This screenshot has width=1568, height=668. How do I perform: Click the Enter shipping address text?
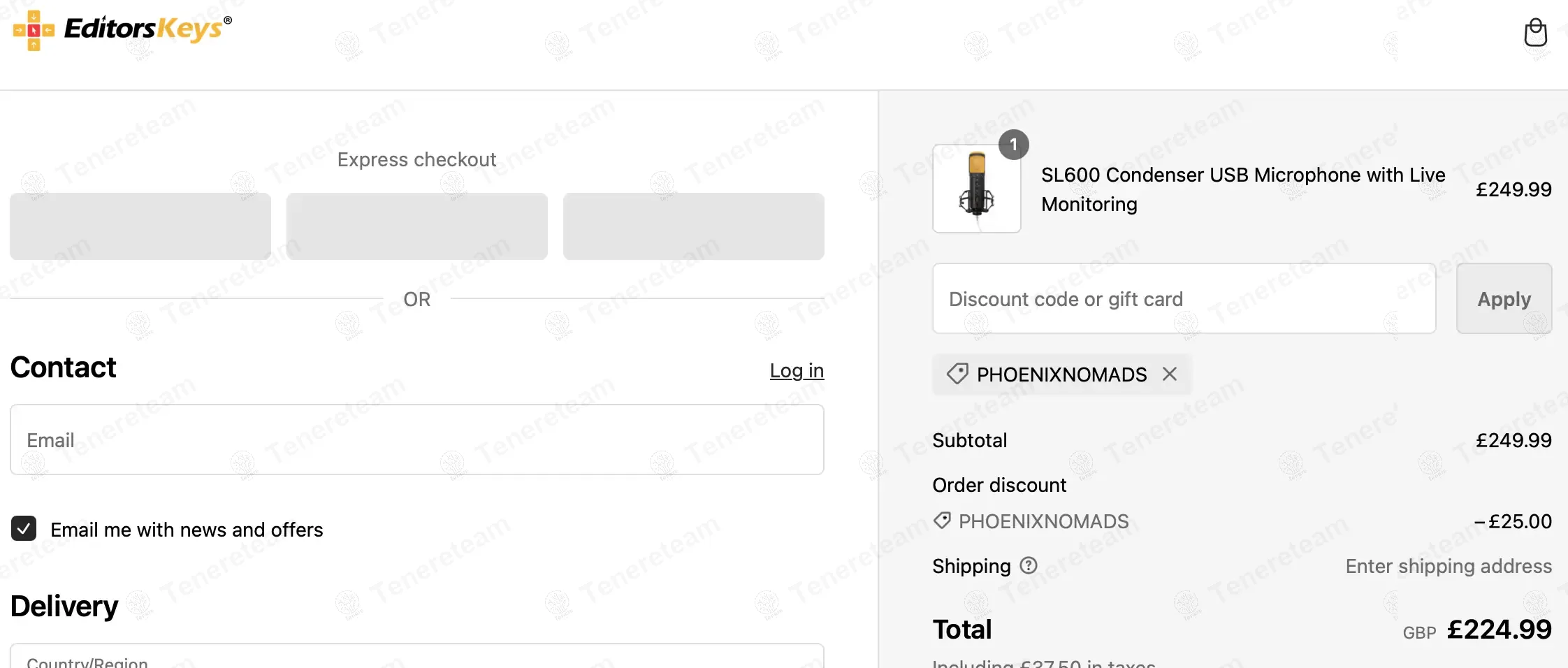[x=1448, y=566]
